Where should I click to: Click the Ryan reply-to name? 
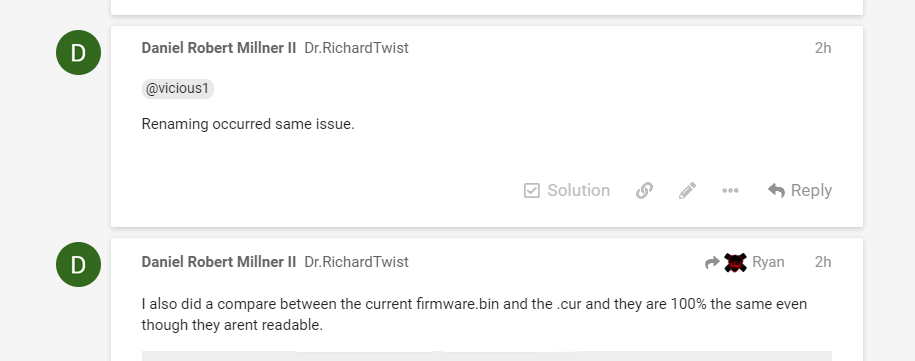coord(768,262)
